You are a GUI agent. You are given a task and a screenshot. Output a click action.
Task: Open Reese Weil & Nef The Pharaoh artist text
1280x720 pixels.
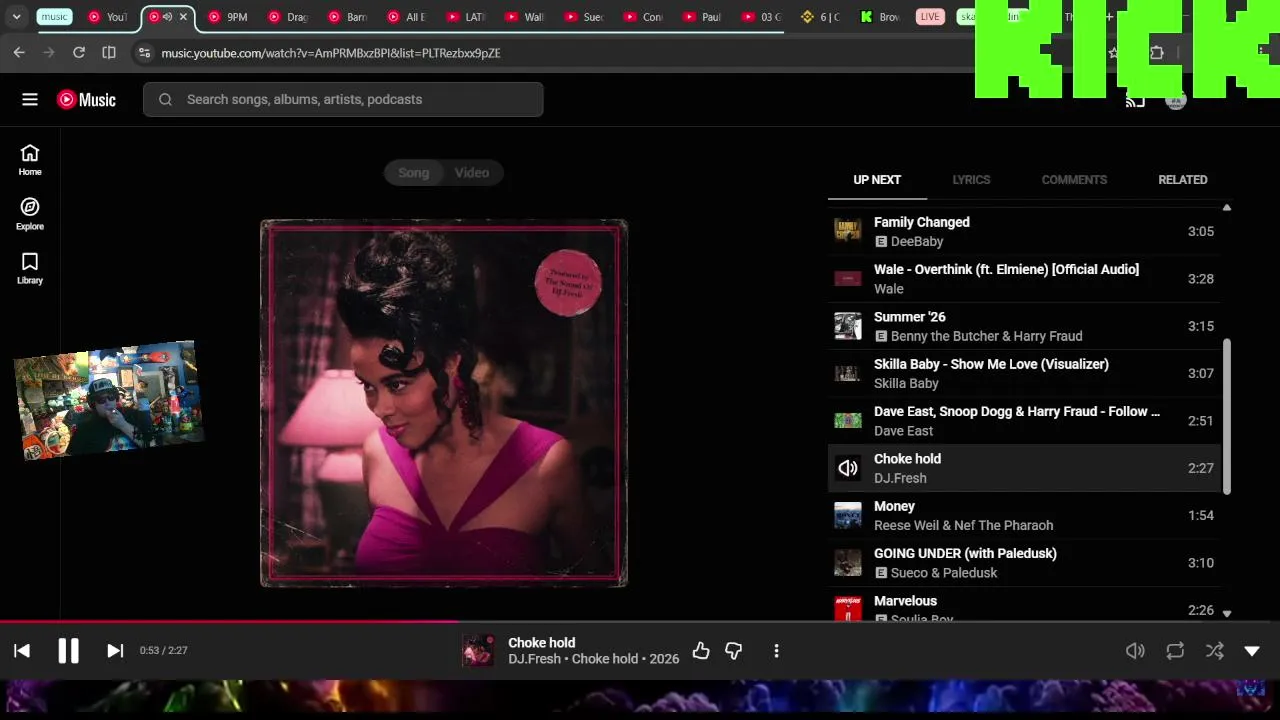pos(963,525)
